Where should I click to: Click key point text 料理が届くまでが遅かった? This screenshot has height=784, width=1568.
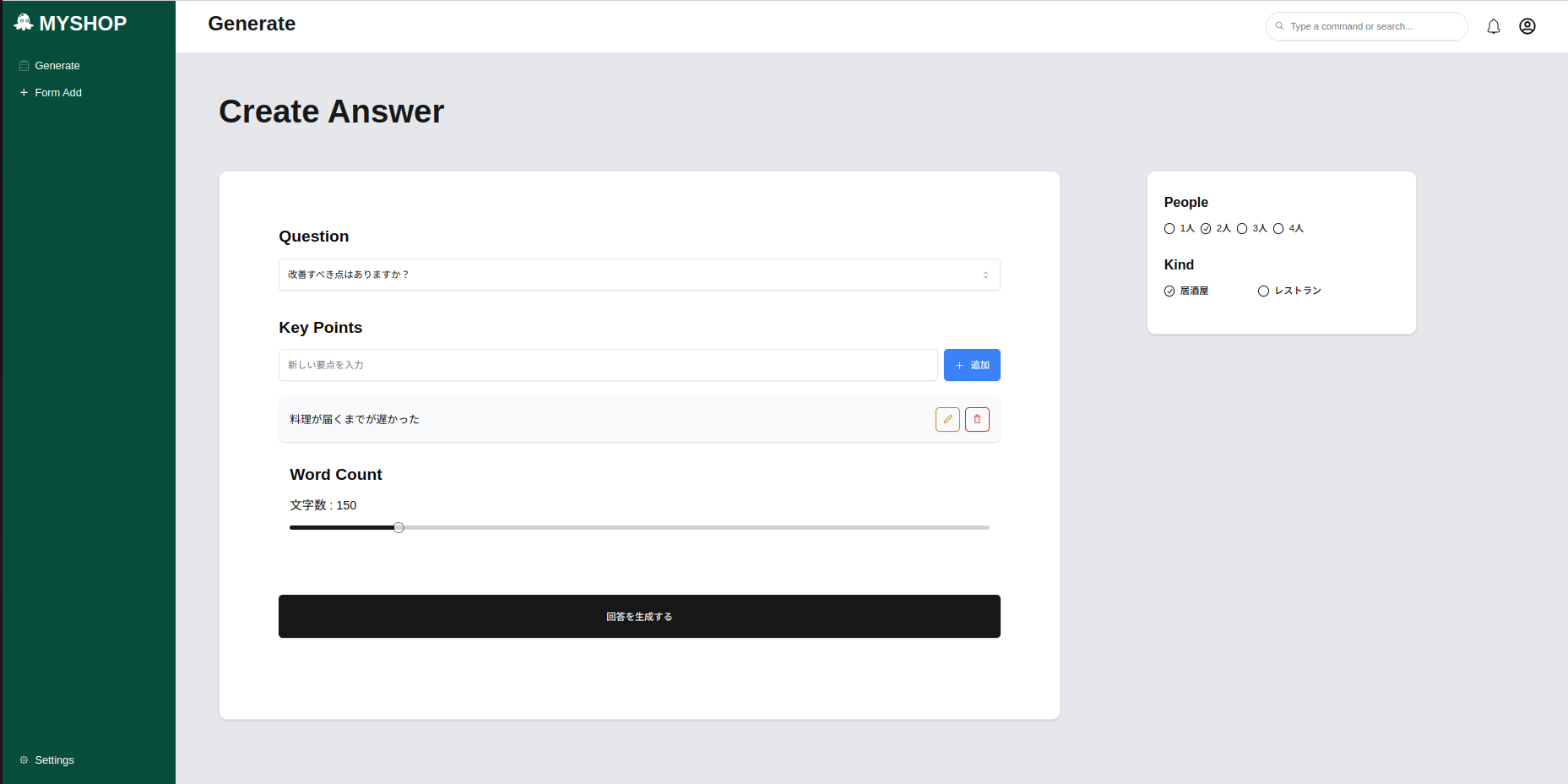(x=355, y=419)
